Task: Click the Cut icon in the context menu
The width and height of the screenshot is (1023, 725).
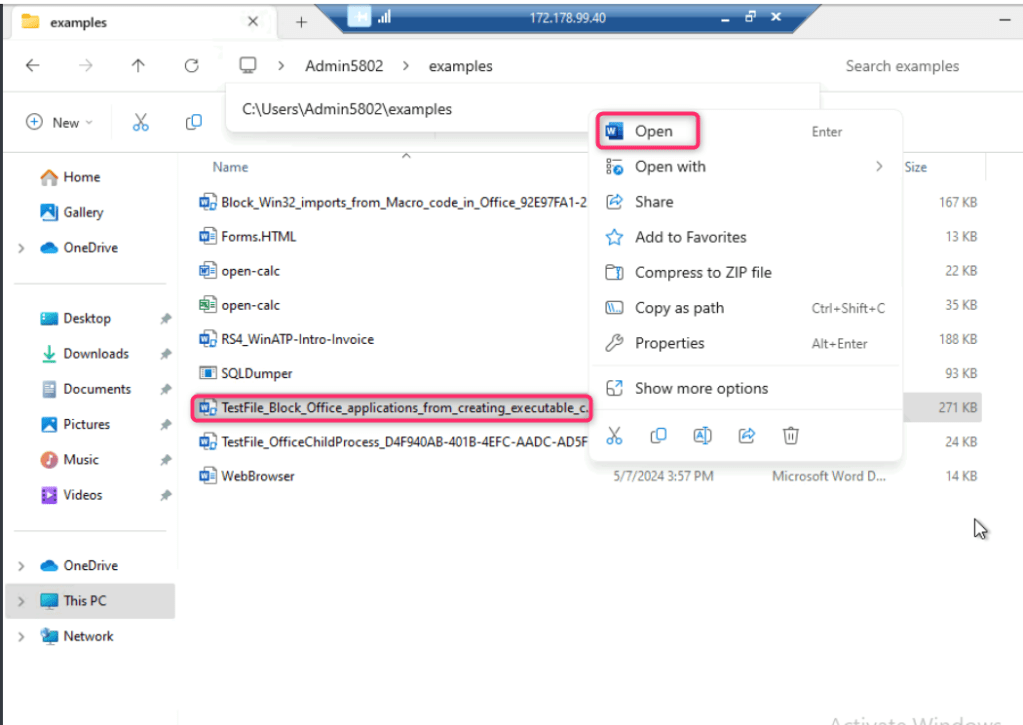Action: tap(614, 435)
